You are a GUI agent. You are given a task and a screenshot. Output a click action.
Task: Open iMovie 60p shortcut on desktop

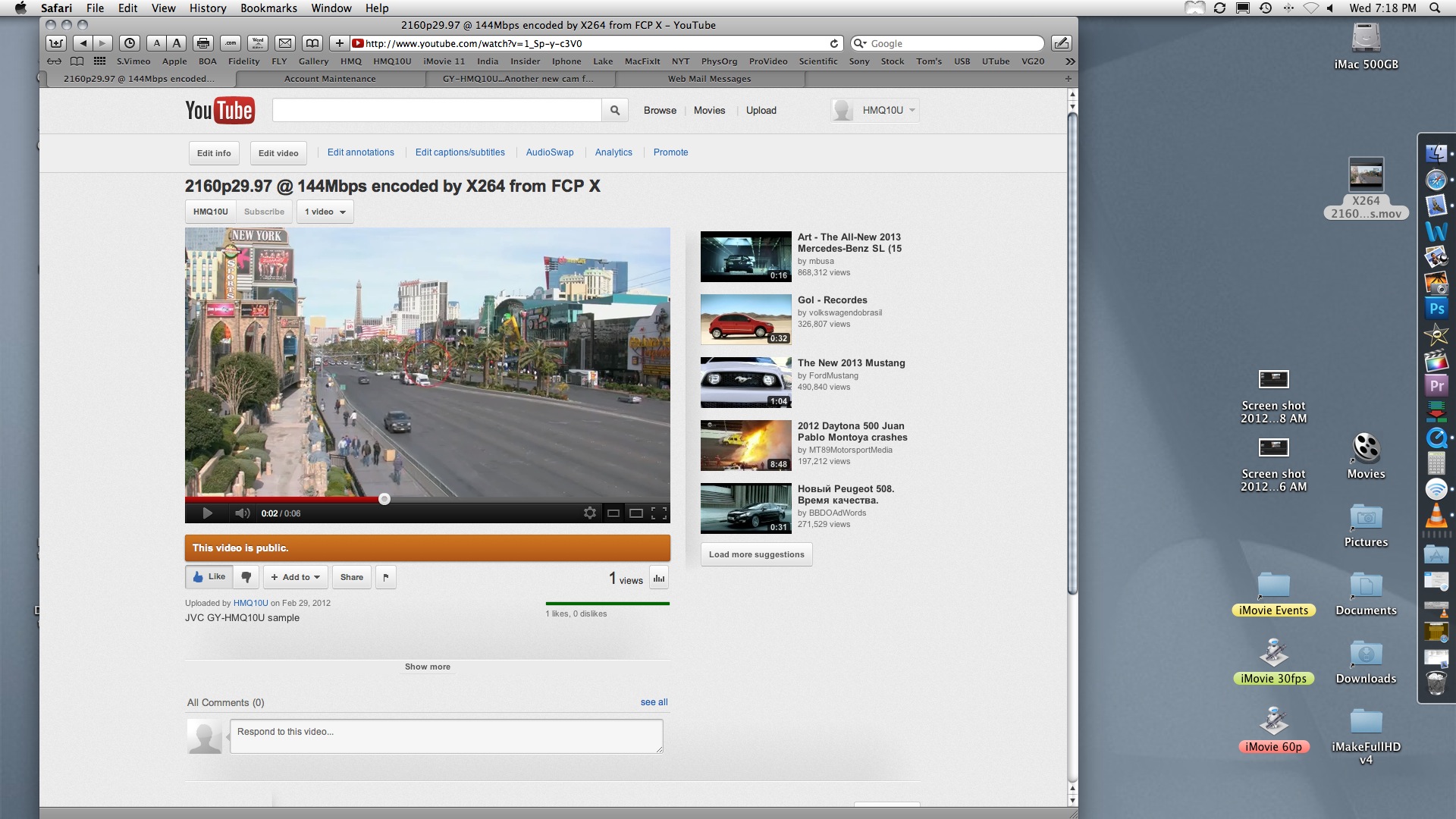[1273, 729]
